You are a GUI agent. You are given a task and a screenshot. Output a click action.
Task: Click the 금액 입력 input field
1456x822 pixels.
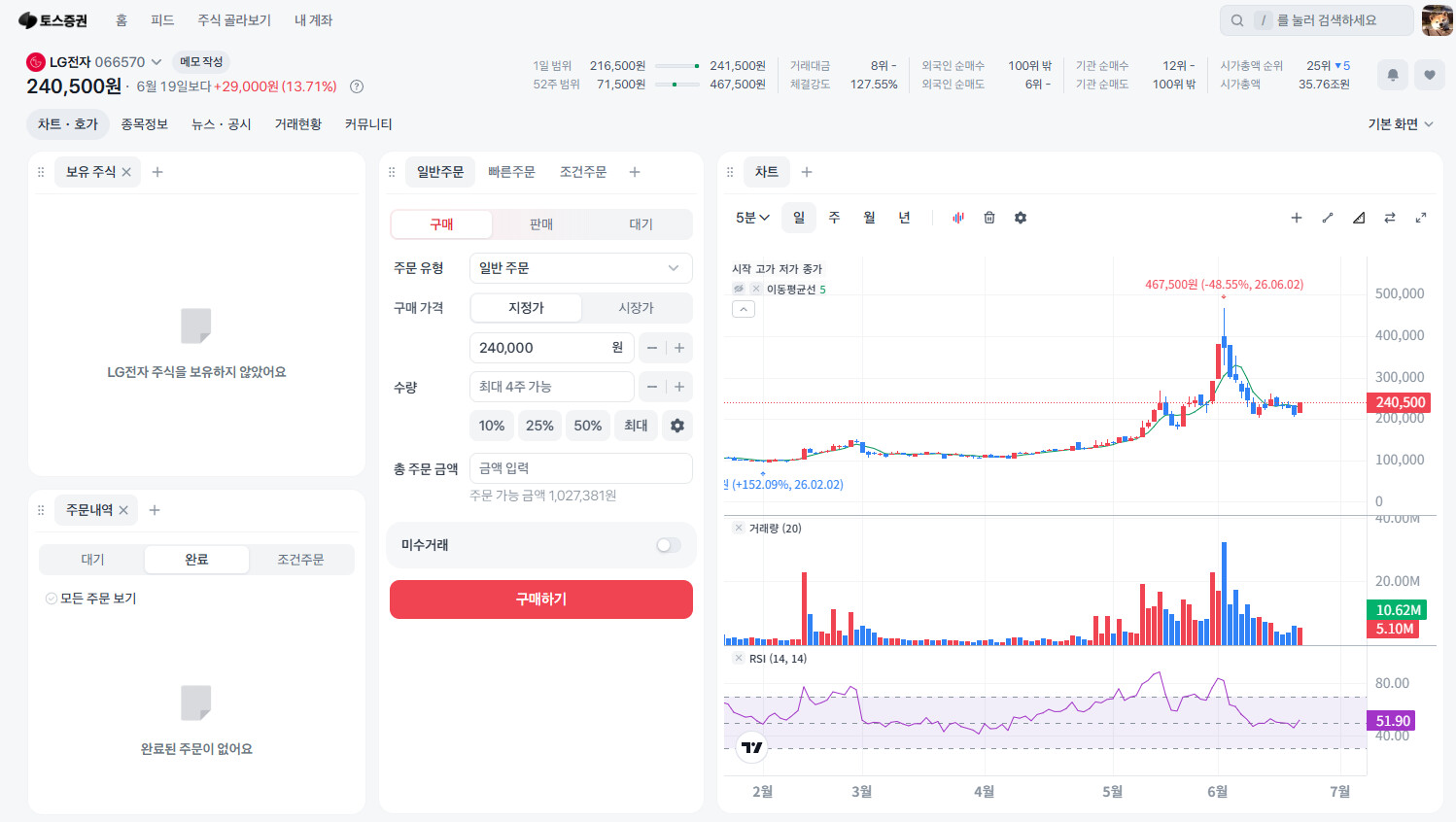tap(581, 468)
